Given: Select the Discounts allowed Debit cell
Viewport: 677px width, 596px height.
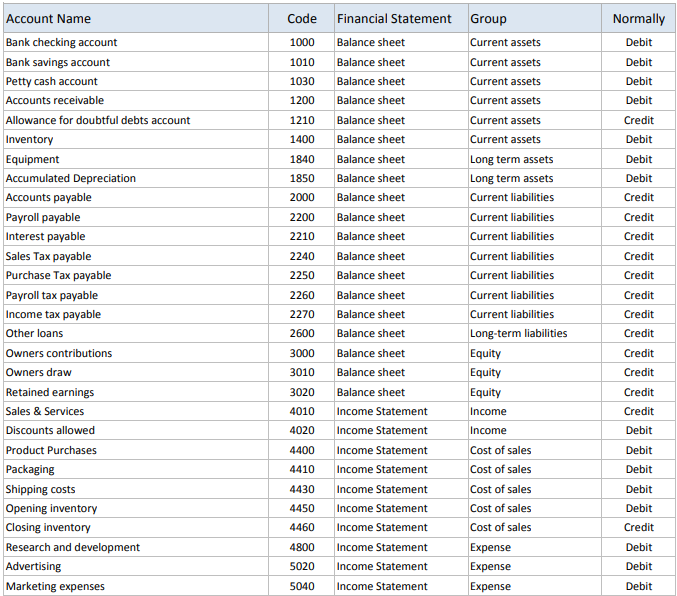Looking at the screenshot, I should click(x=639, y=430).
